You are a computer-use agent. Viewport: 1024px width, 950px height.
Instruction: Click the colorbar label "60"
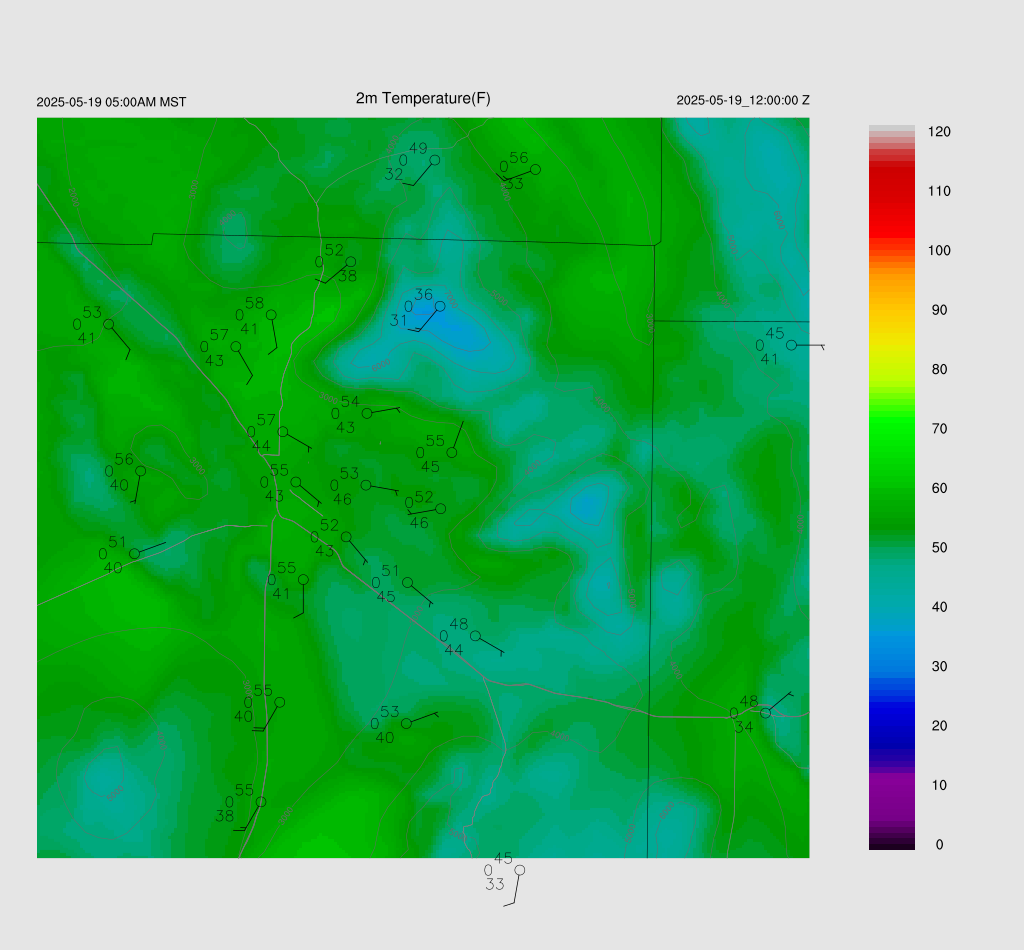tap(939, 488)
